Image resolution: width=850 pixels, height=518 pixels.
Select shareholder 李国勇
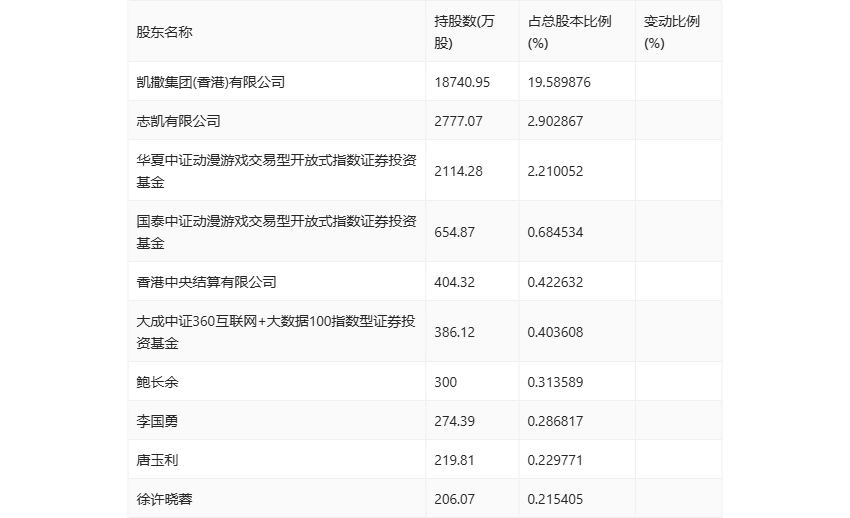pos(157,421)
